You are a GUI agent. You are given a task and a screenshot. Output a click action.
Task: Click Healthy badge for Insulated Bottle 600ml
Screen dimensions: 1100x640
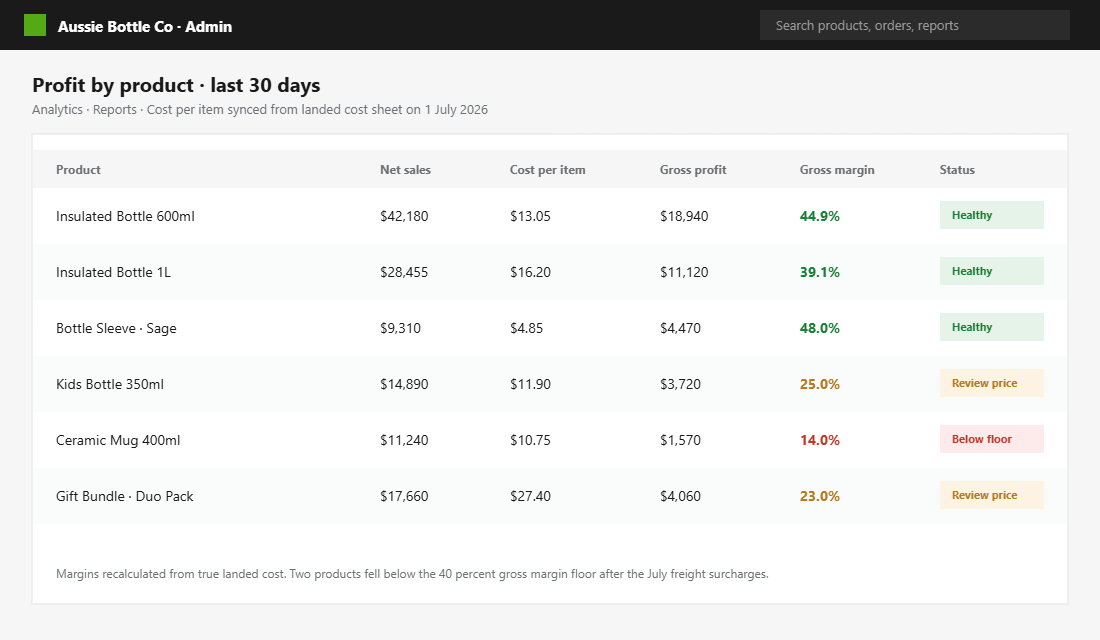click(991, 215)
